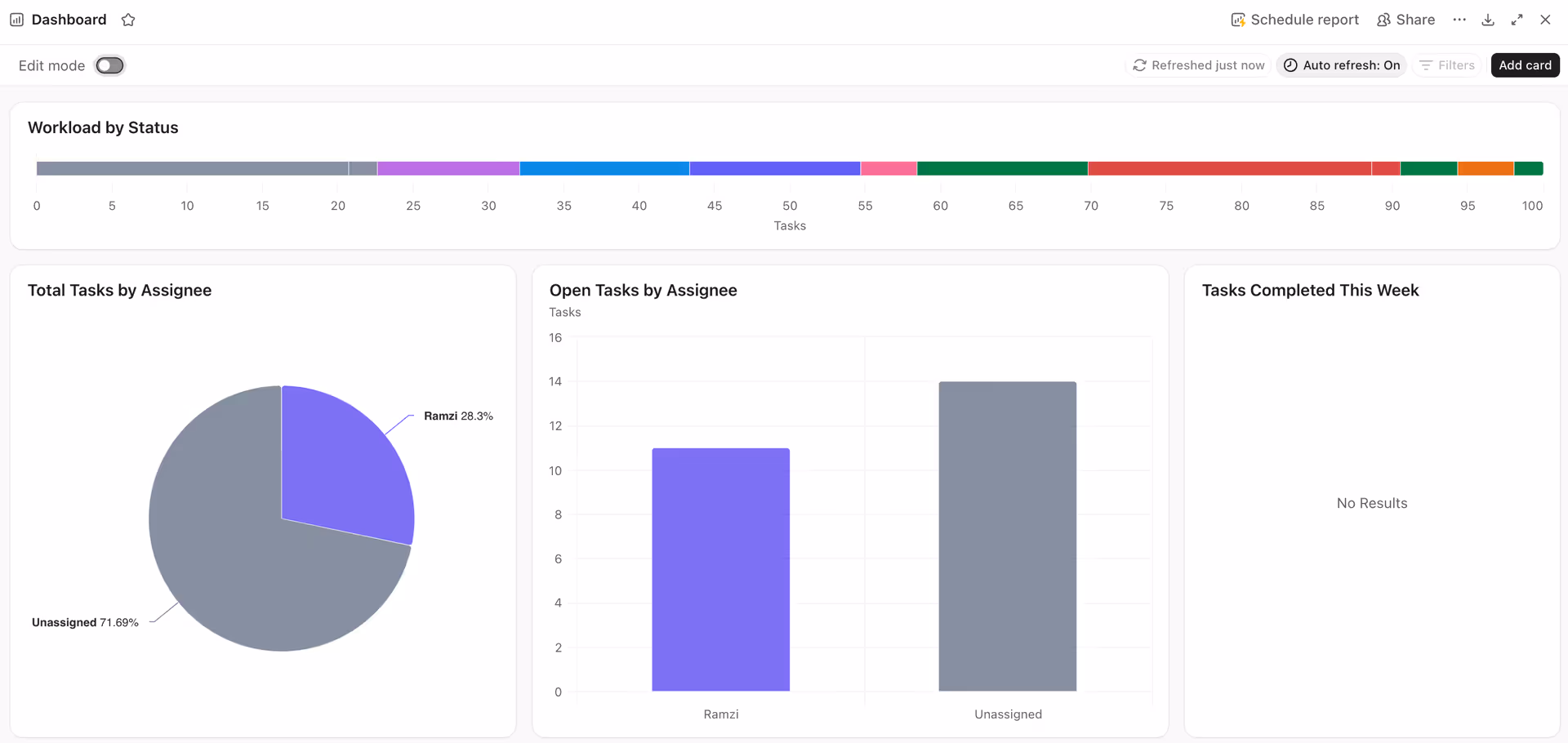1568x743 pixels.
Task: Click the green segment in Workload by Status
Action: tap(1001, 168)
